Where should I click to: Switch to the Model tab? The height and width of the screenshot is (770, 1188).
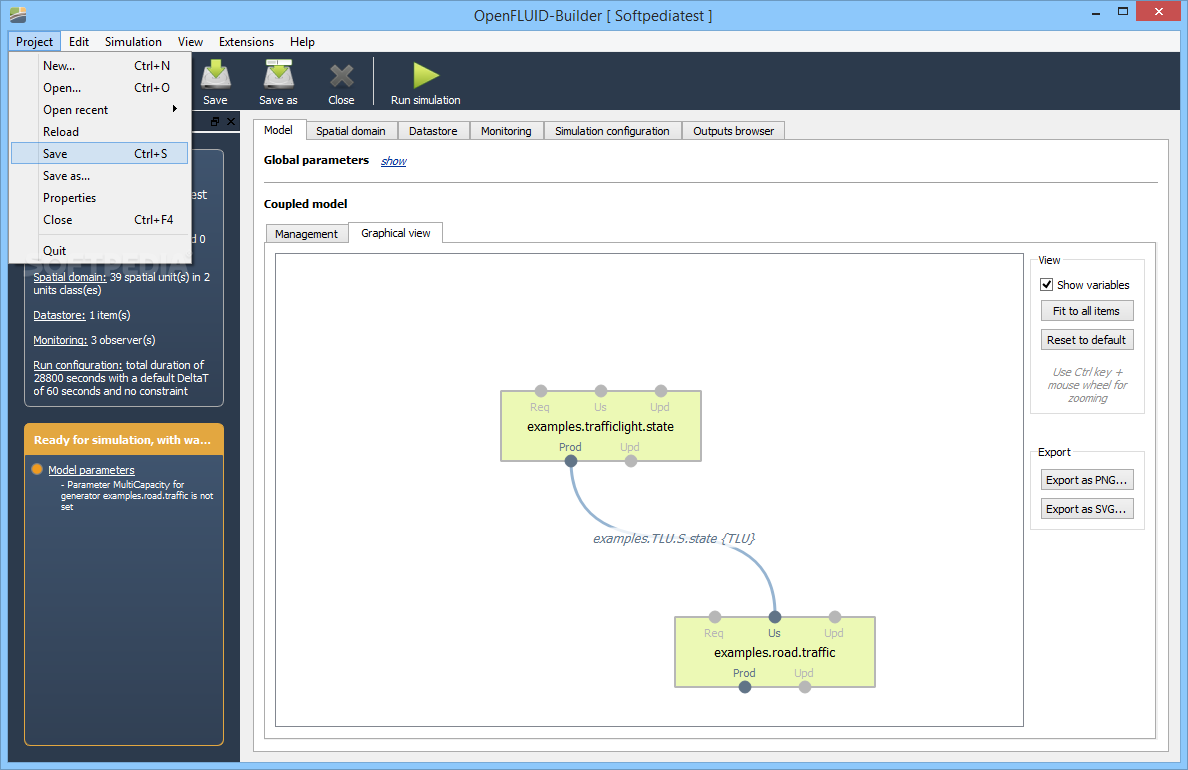click(278, 130)
